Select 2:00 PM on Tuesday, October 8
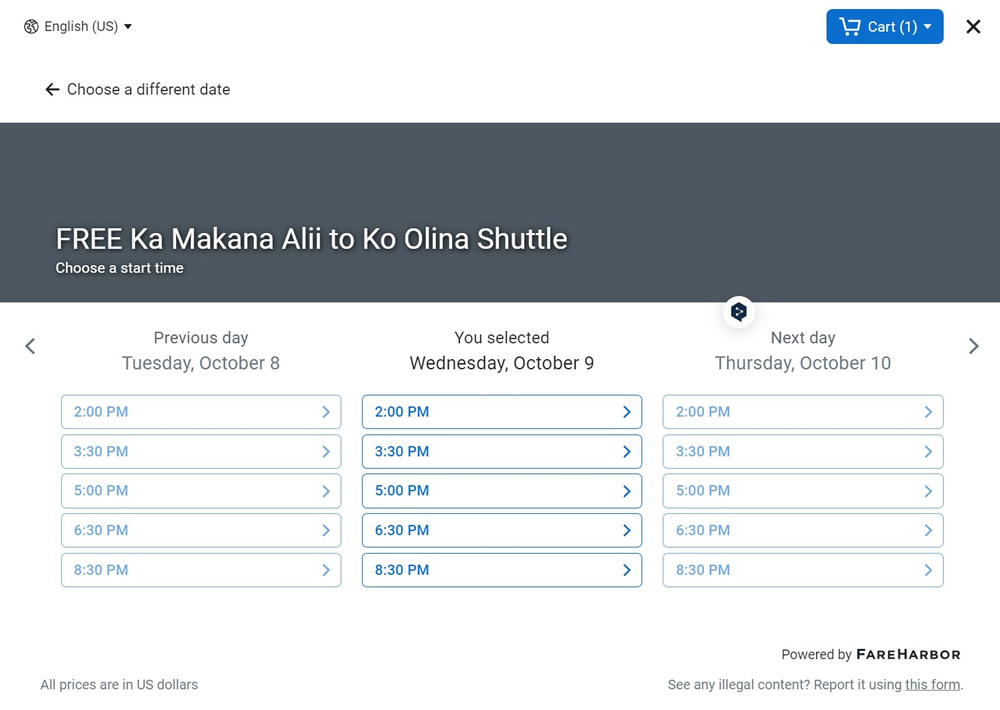The height and width of the screenshot is (710, 1000). (200, 412)
